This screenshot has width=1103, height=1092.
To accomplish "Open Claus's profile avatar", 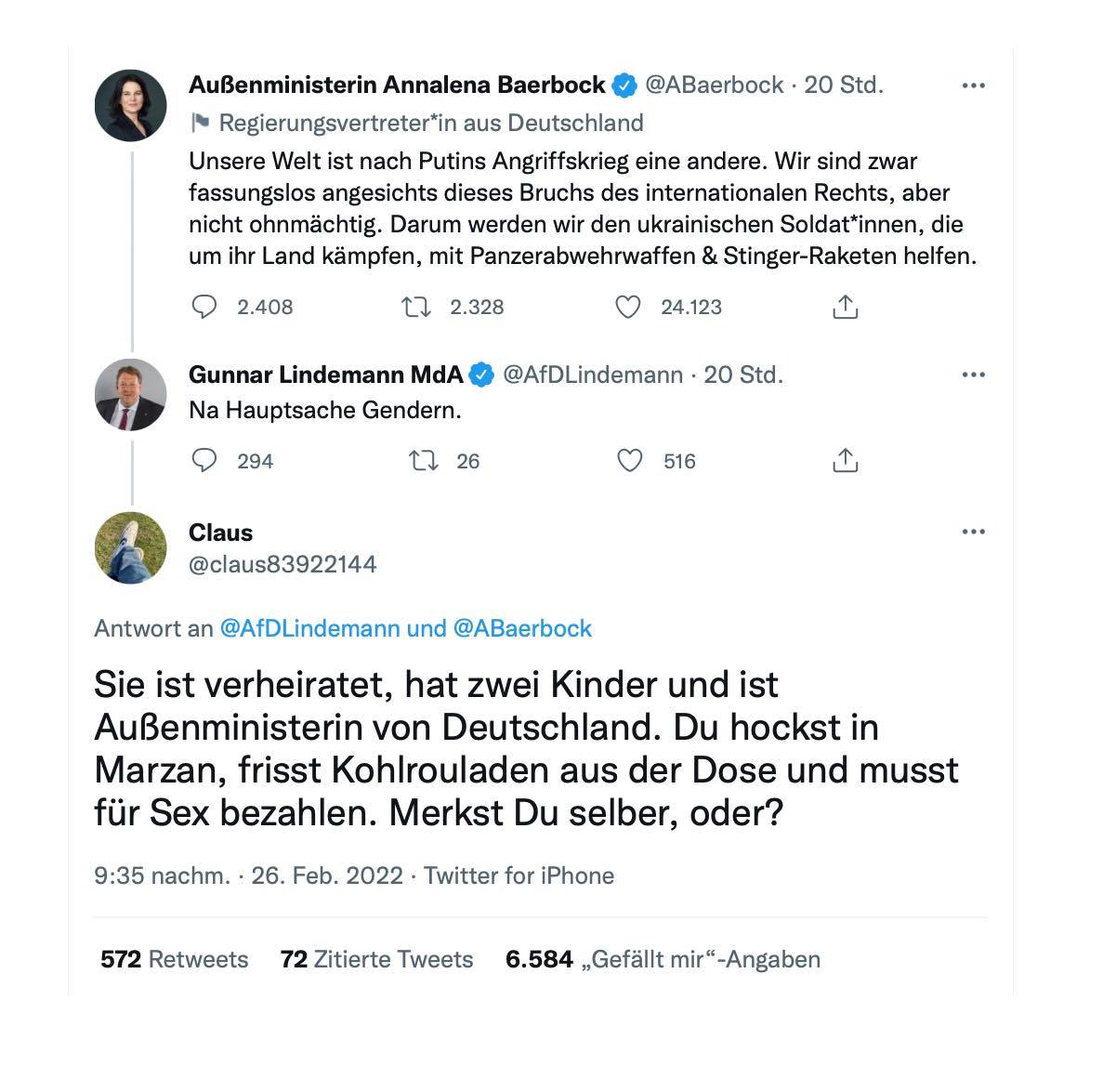I will pyautogui.click(x=130, y=547).
